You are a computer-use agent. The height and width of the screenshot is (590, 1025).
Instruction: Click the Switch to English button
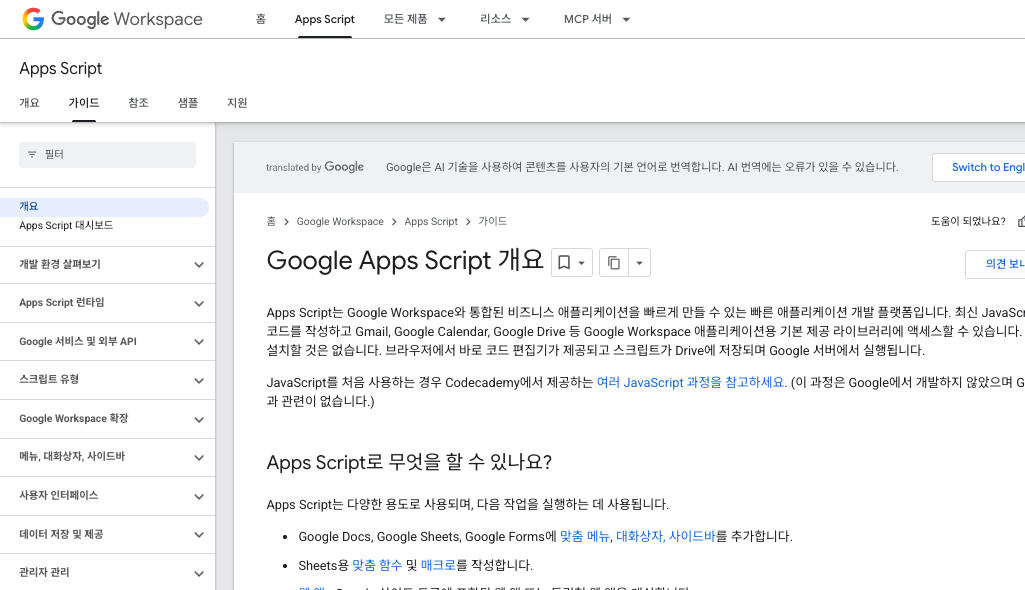979,167
